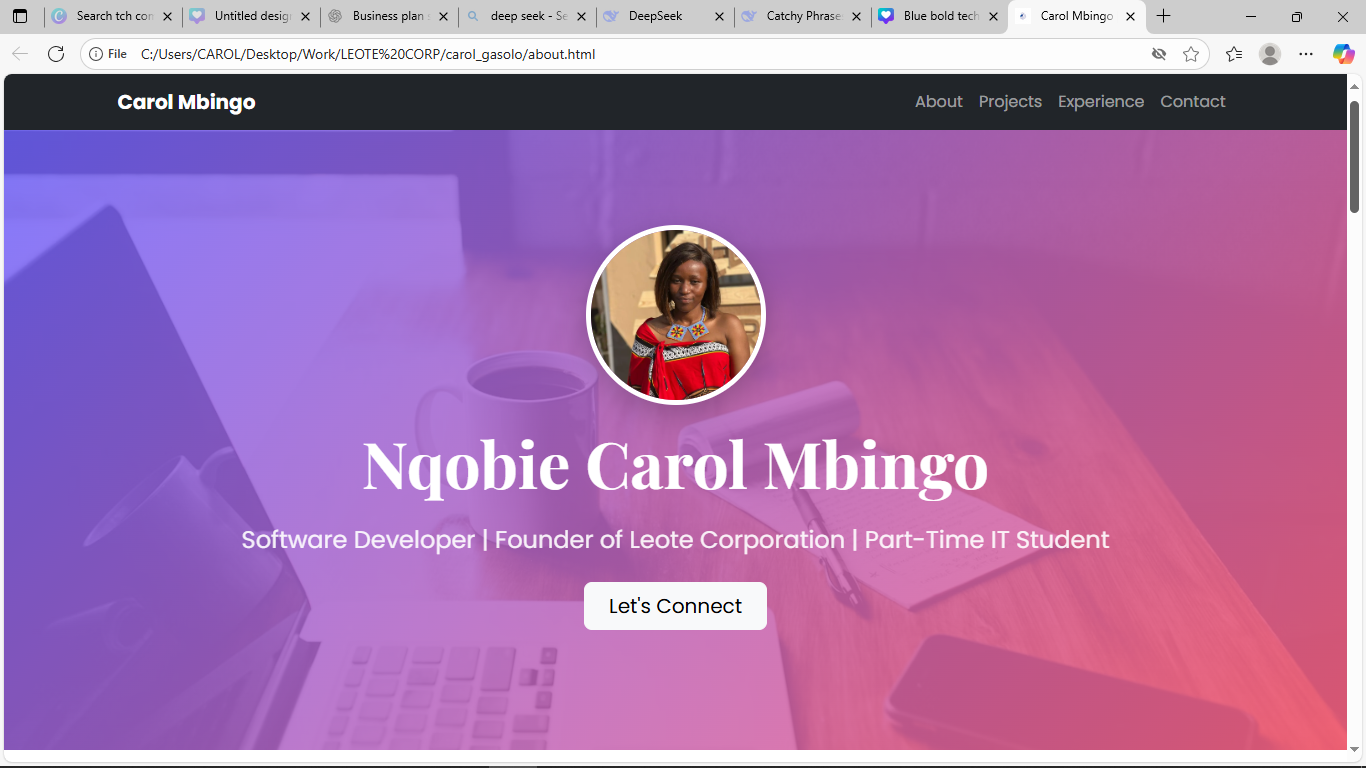Reload the Carol Mbingo page
Screen dimensions: 1366x768
(x=56, y=54)
